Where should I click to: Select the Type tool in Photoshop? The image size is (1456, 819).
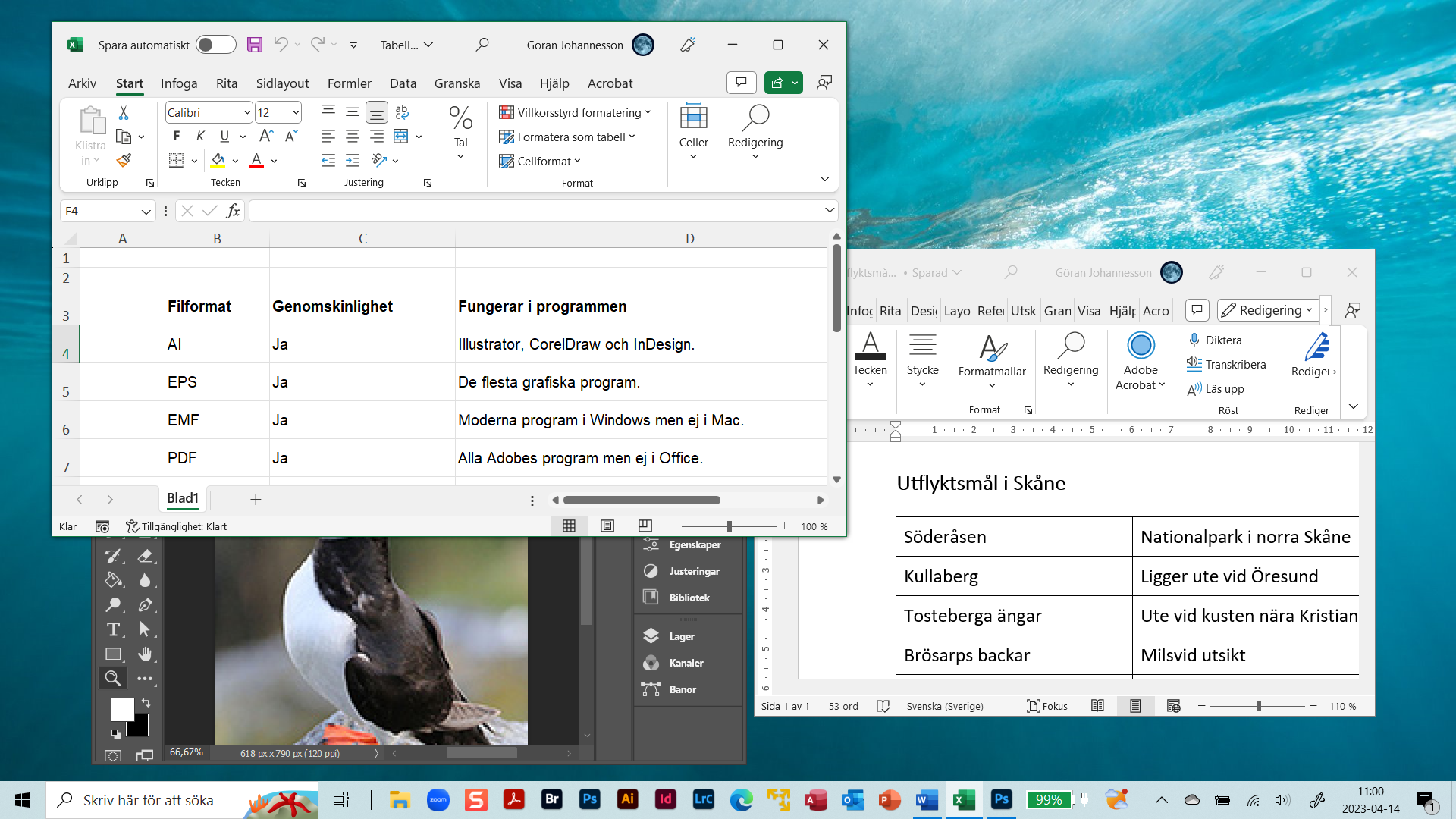(113, 629)
